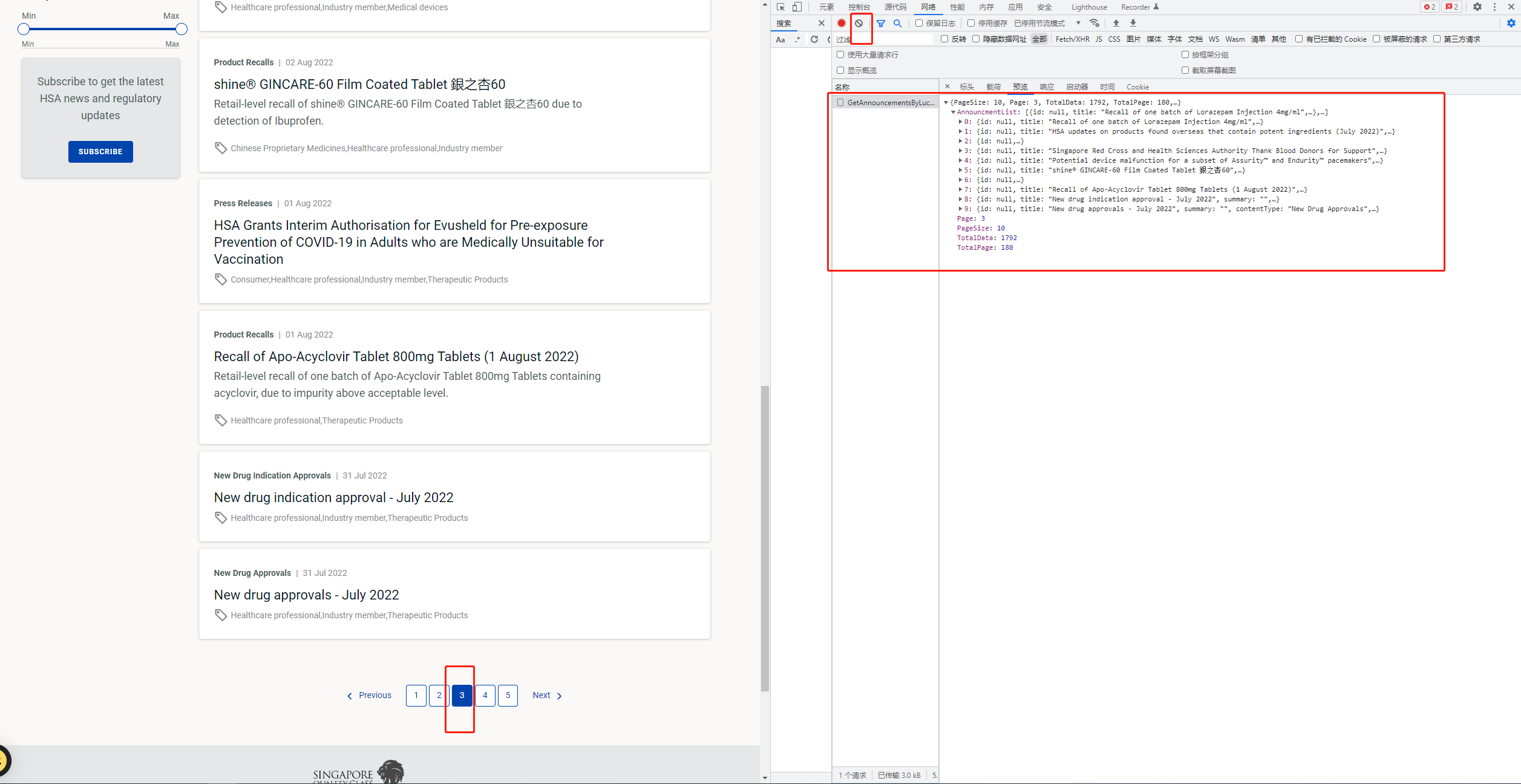The height and width of the screenshot is (784, 1521).
Task: Check the 截取屏幕截图 option
Action: pos(1185,71)
